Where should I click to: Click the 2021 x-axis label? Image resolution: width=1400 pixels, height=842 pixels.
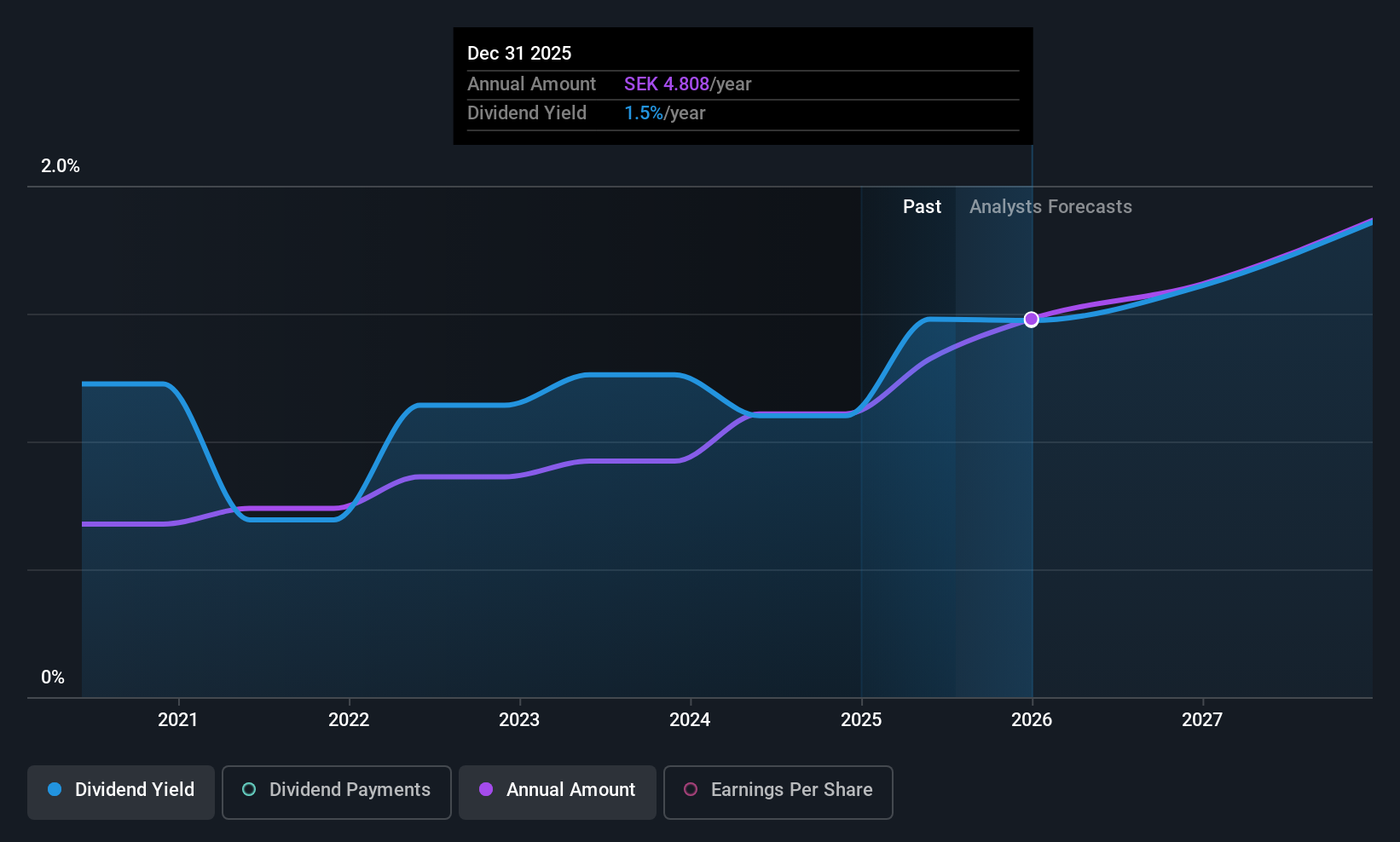[x=178, y=720]
